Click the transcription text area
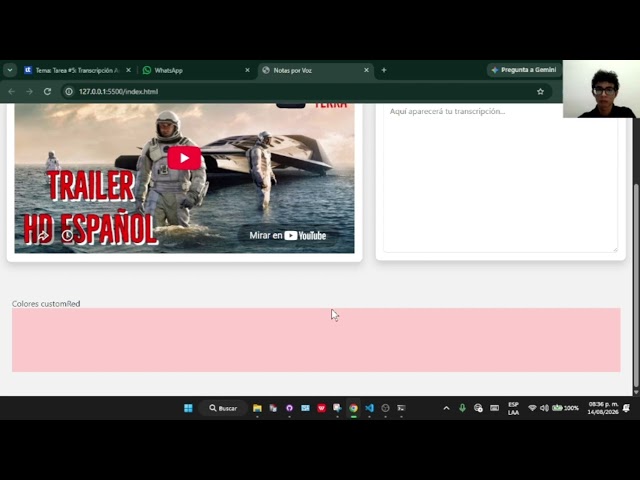 pos(500,178)
